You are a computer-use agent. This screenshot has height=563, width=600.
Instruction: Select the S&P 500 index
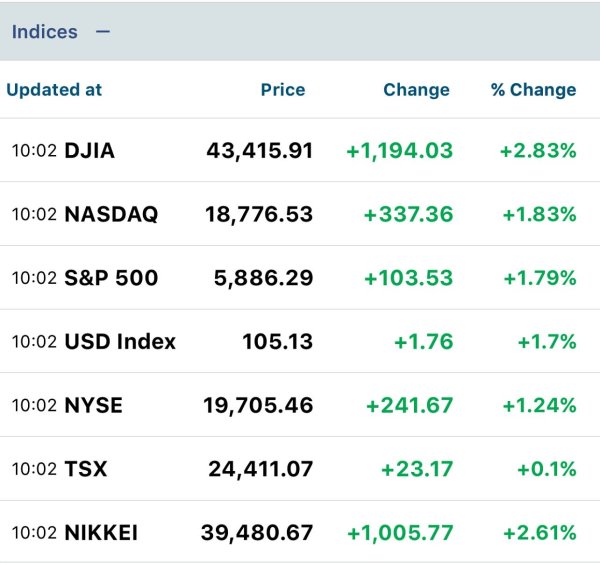(110, 278)
